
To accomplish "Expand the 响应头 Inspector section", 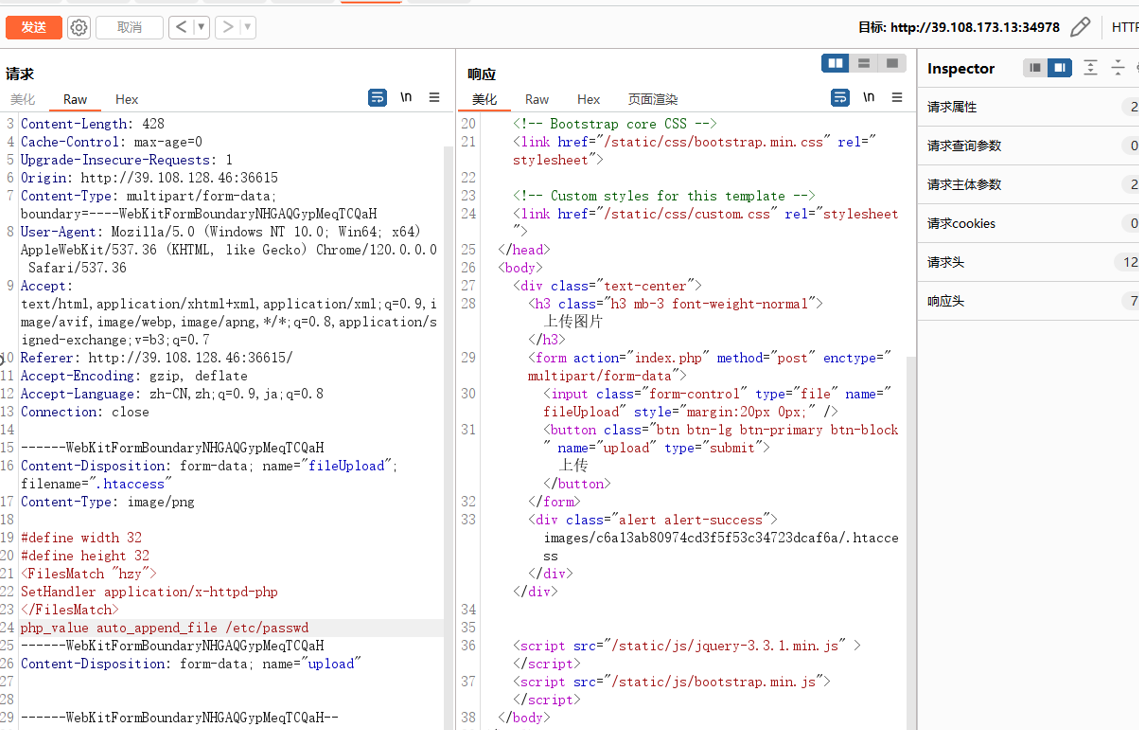I will (x=1029, y=301).
